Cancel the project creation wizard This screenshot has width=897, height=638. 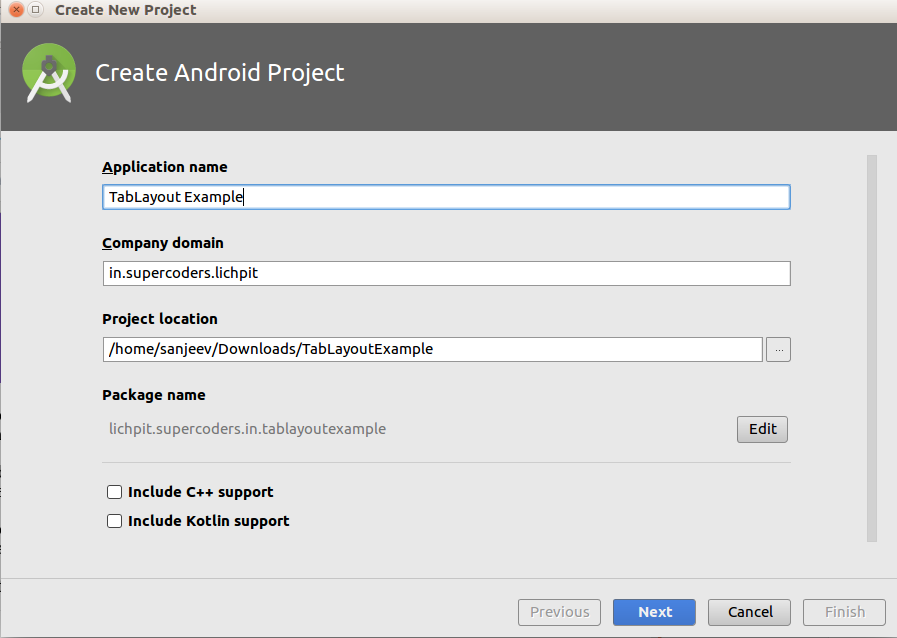pyautogui.click(x=750, y=612)
